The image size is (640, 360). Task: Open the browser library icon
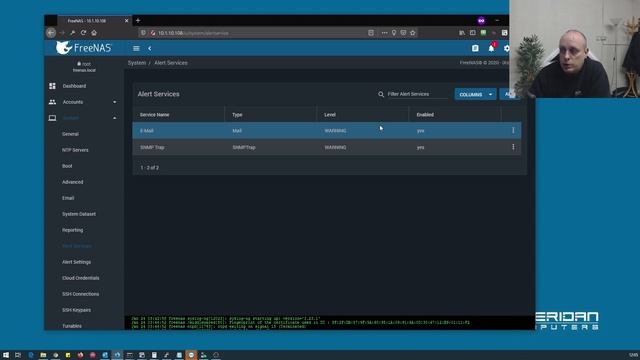click(x=462, y=33)
